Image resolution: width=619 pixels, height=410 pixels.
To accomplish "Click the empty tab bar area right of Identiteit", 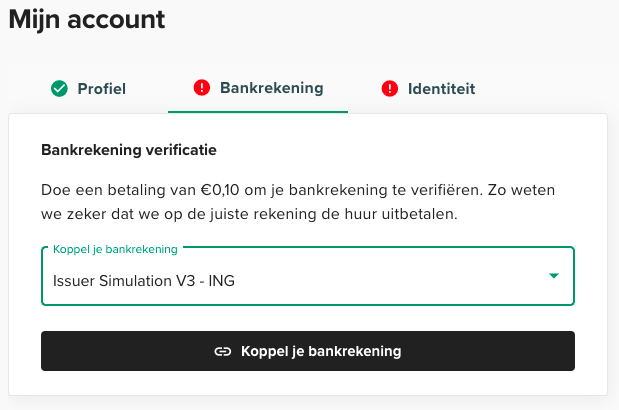I will [550, 88].
